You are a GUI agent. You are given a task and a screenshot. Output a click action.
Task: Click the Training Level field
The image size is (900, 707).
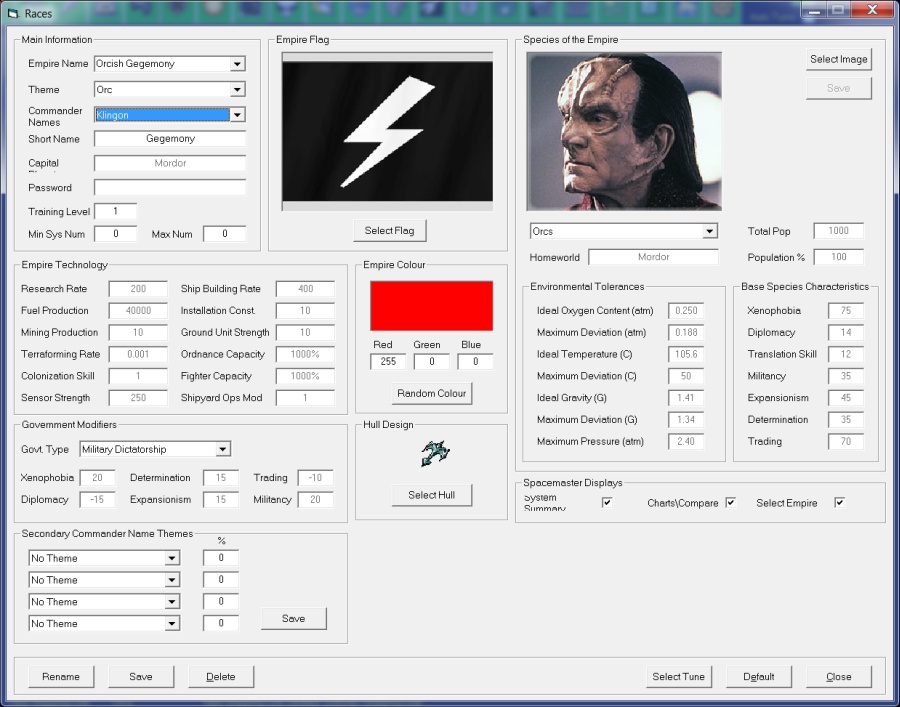click(x=115, y=211)
